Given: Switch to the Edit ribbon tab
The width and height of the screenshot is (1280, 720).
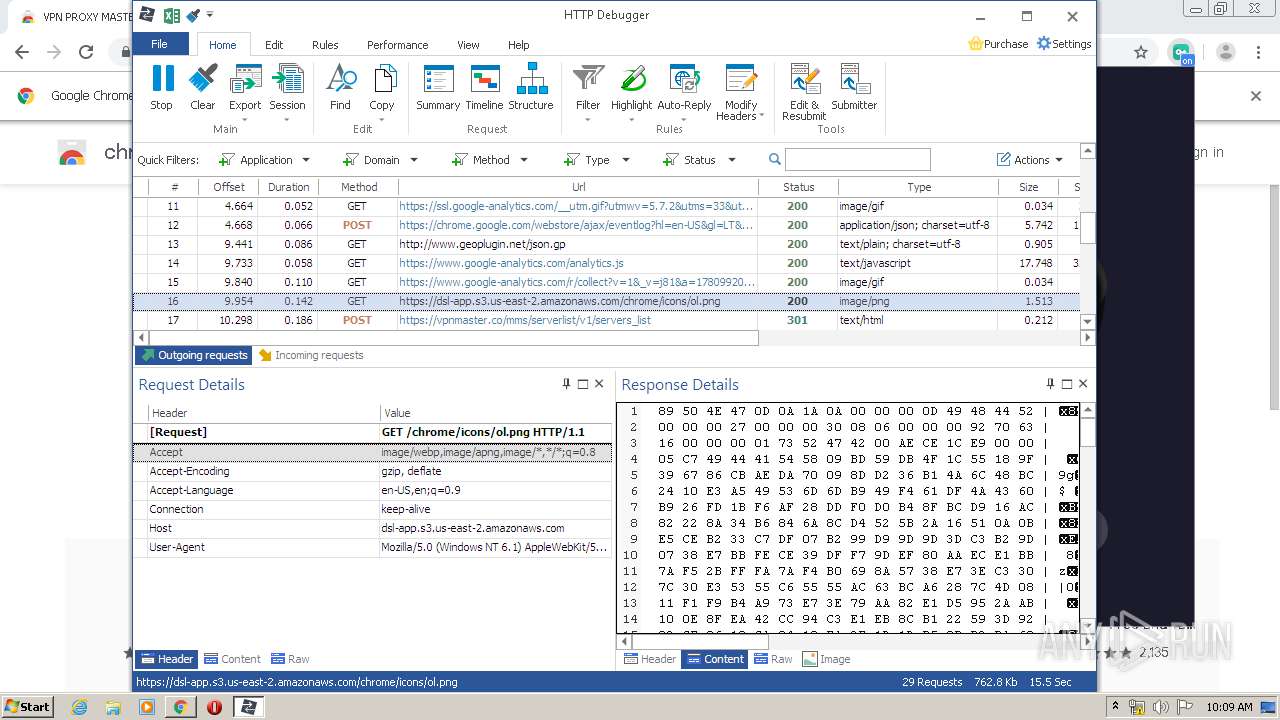Looking at the screenshot, I should 274,45.
